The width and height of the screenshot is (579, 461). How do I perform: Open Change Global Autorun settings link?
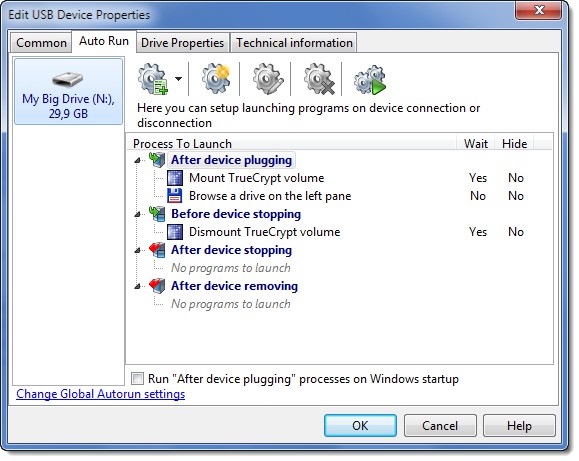pyautogui.click(x=100, y=394)
